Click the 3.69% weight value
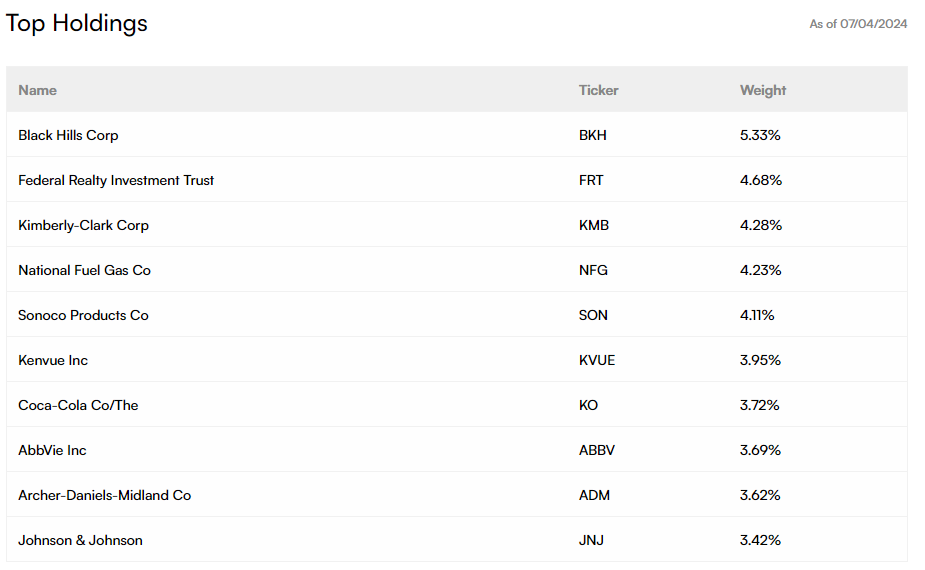Image resolution: width=925 pixels, height=570 pixels. tap(760, 450)
